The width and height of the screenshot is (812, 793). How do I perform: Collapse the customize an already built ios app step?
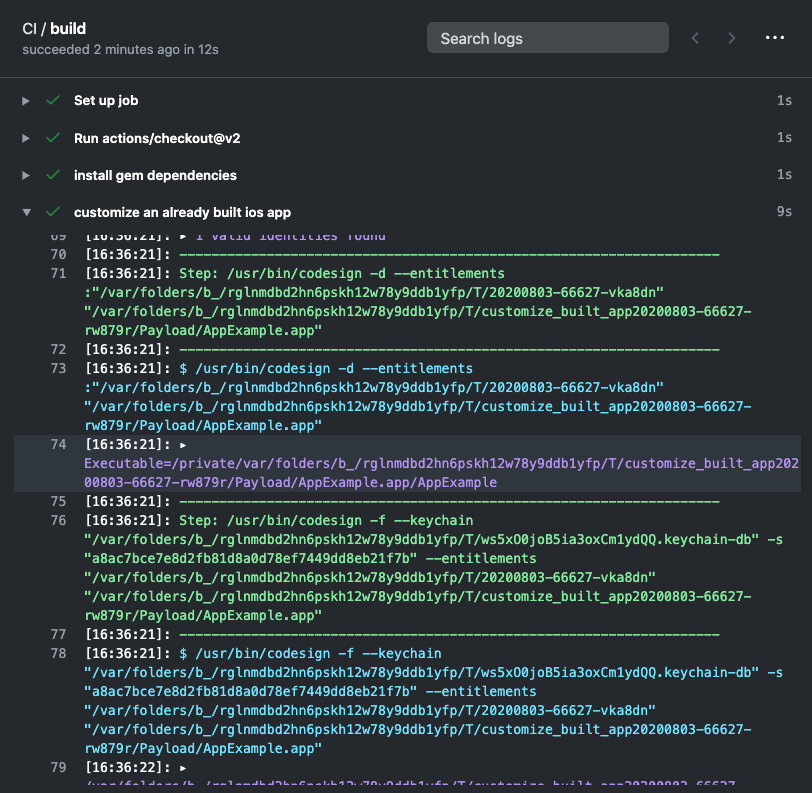point(26,212)
